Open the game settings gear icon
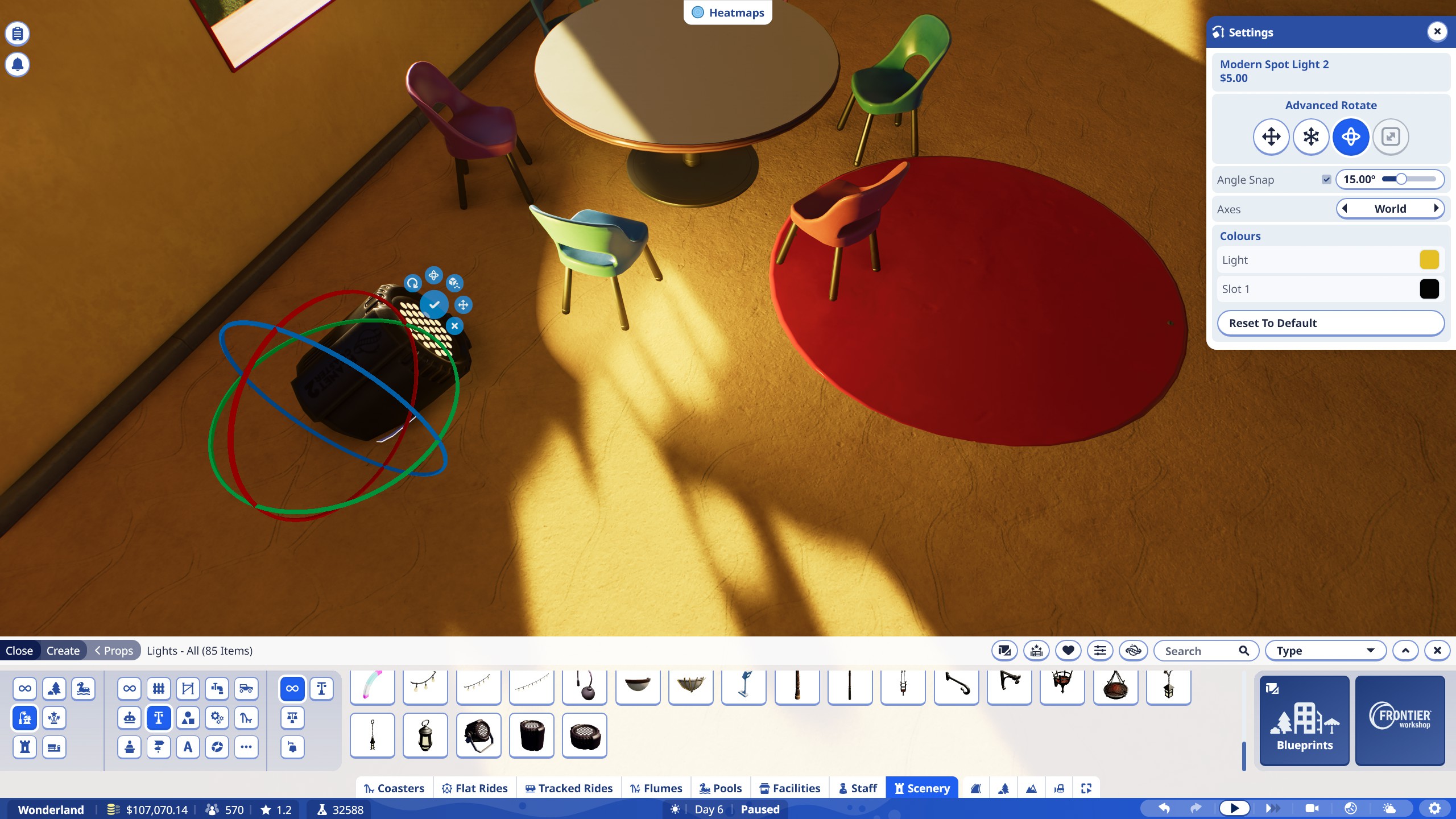Image resolution: width=1456 pixels, height=819 pixels. [x=1435, y=809]
